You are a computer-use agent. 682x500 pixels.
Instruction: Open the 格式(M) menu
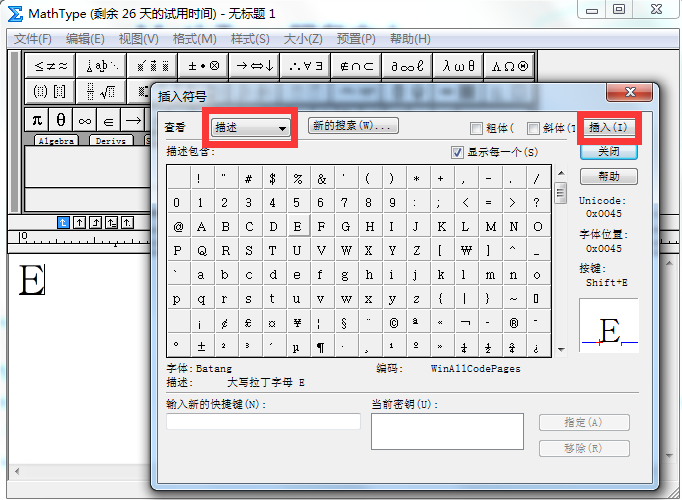[194, 39]
